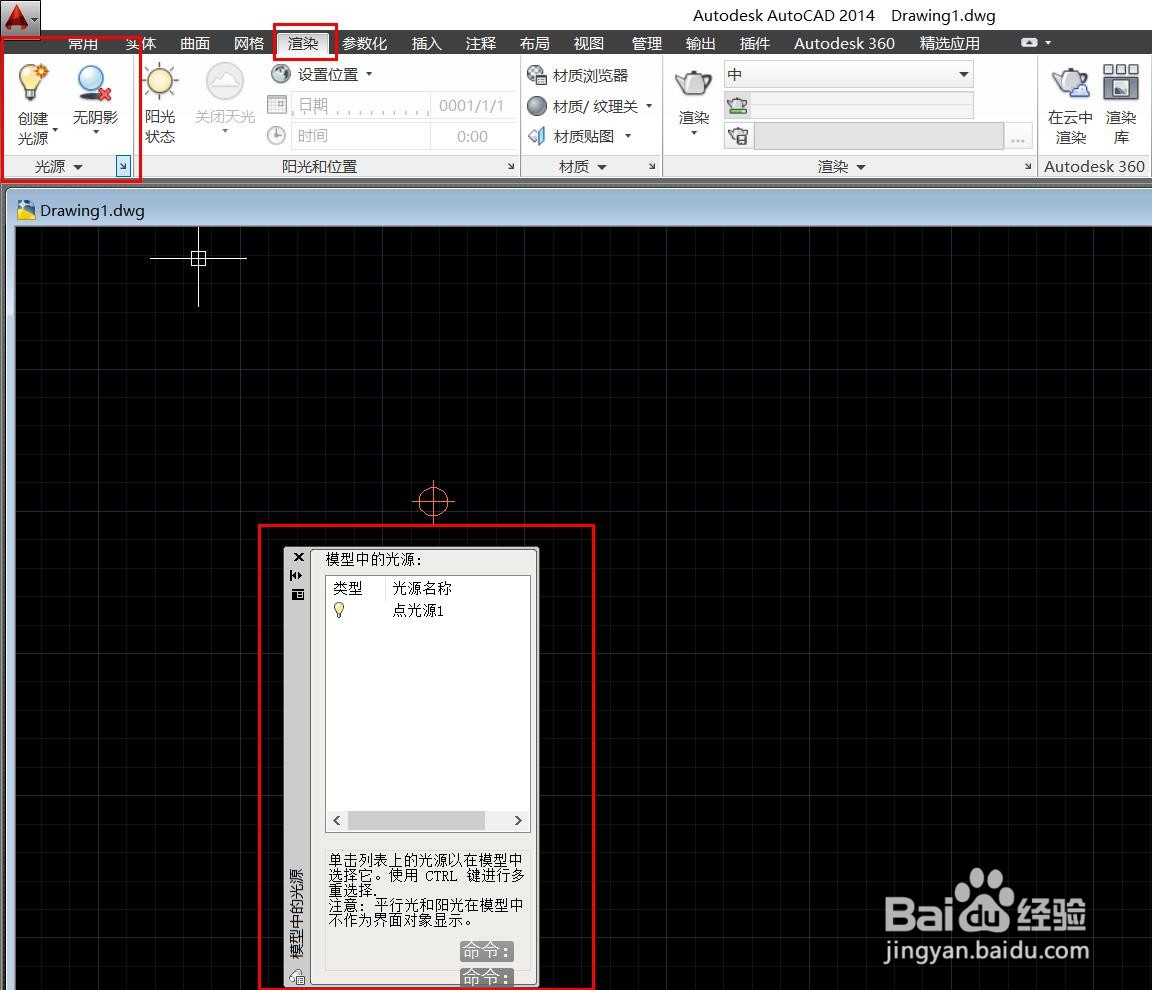
Task: Click the point light bulb icon in list
Action: (339, 610)
